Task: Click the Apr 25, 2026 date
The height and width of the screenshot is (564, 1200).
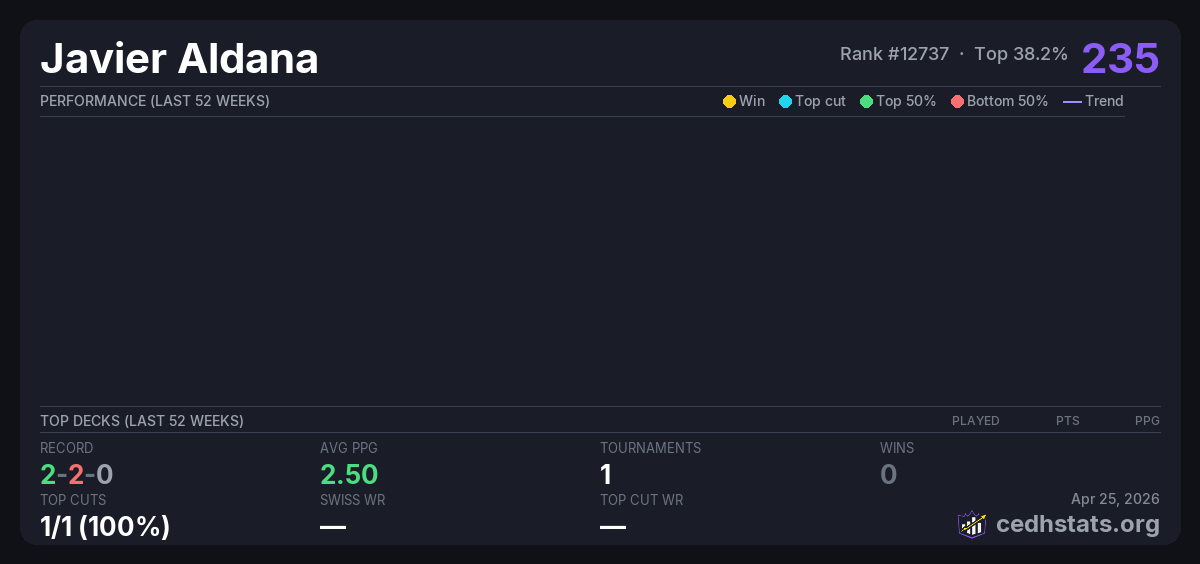Action: [1115, 499]
